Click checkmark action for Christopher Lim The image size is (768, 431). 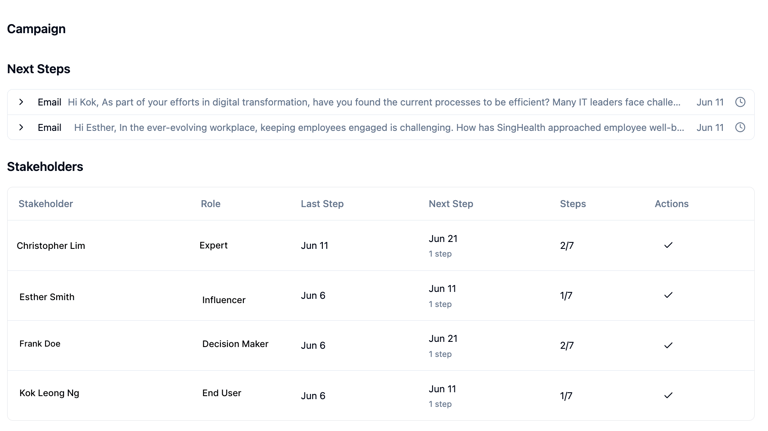point(668,245)
